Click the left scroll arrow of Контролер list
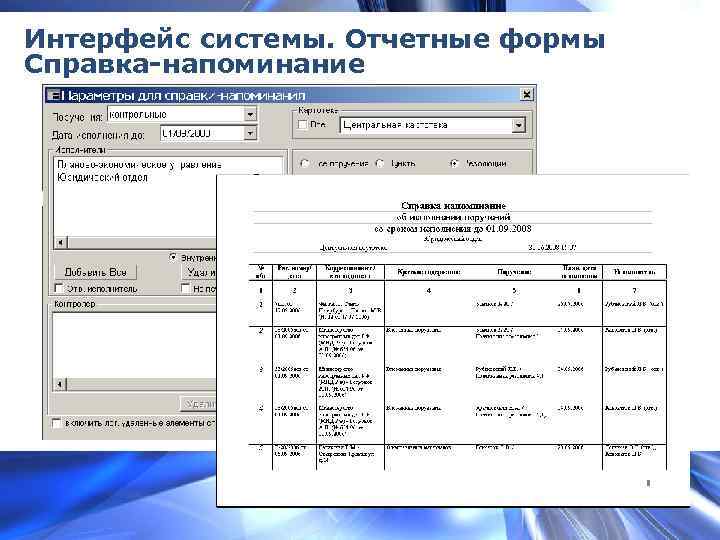The width and height of the screenshot is (720, 540). [x=60, y=384]
